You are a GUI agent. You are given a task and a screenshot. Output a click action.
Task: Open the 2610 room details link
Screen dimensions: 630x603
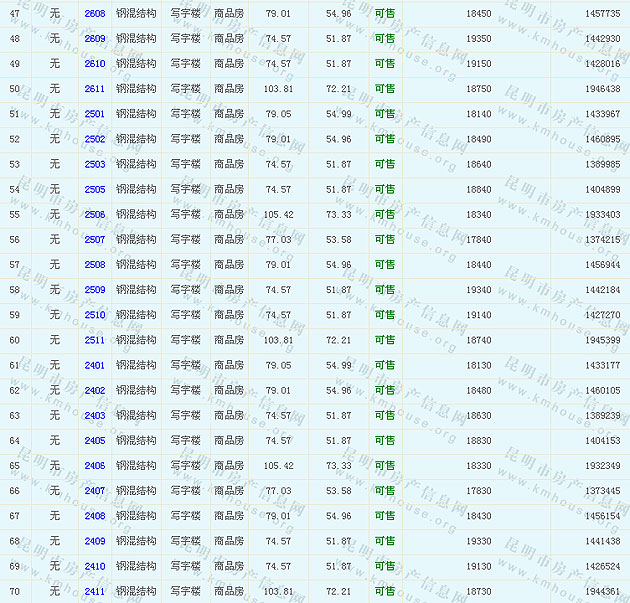tap(95, 63)
